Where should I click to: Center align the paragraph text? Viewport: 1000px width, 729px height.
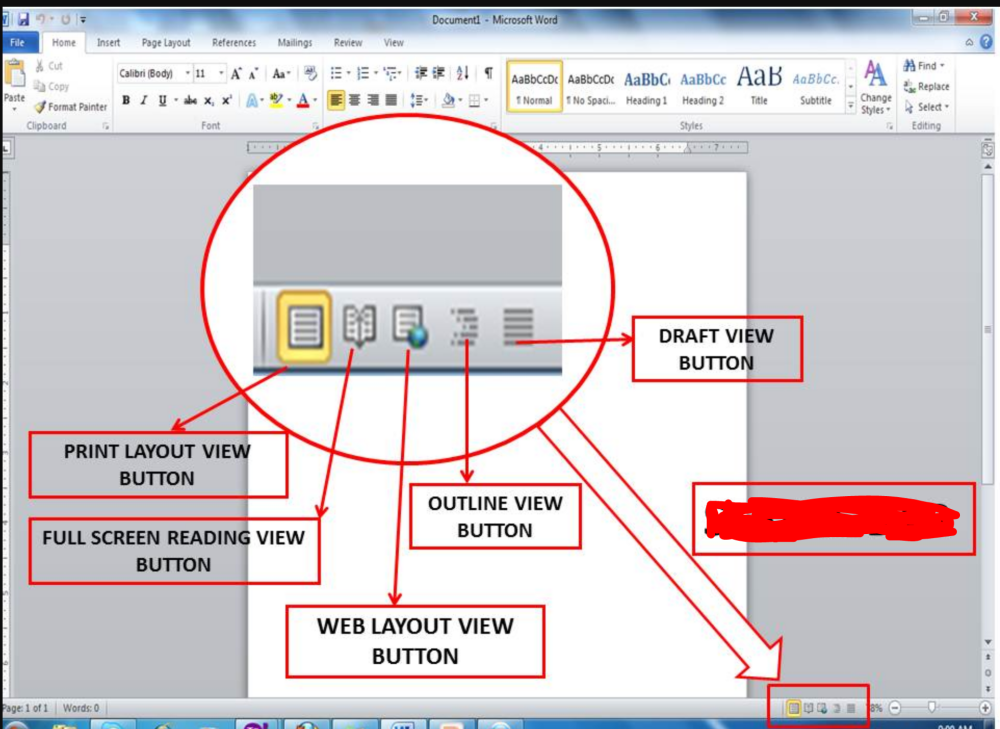[x=354, y=100]
